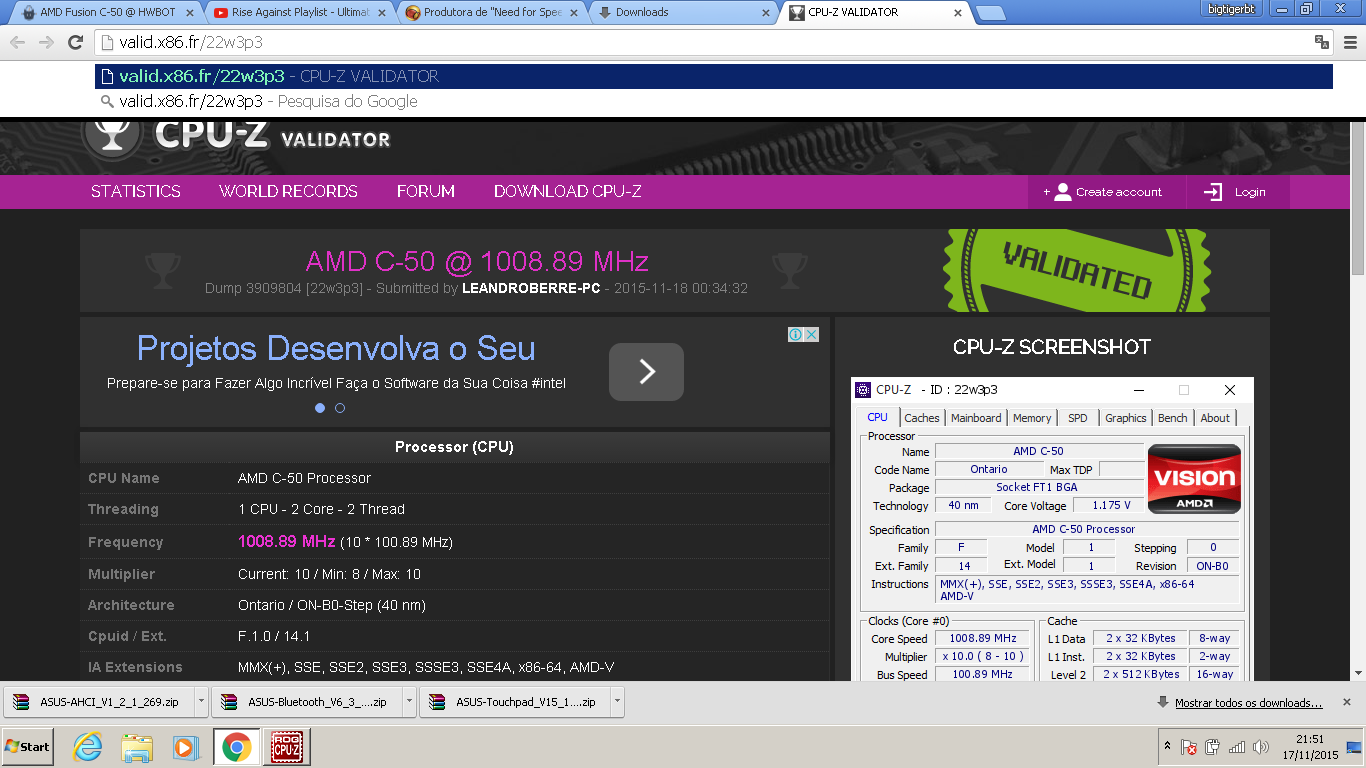Click the Action Center flag tray icon
The width and height of the screenshot is (1366, 768).
pyautogui.click(x=1189, y=747)
